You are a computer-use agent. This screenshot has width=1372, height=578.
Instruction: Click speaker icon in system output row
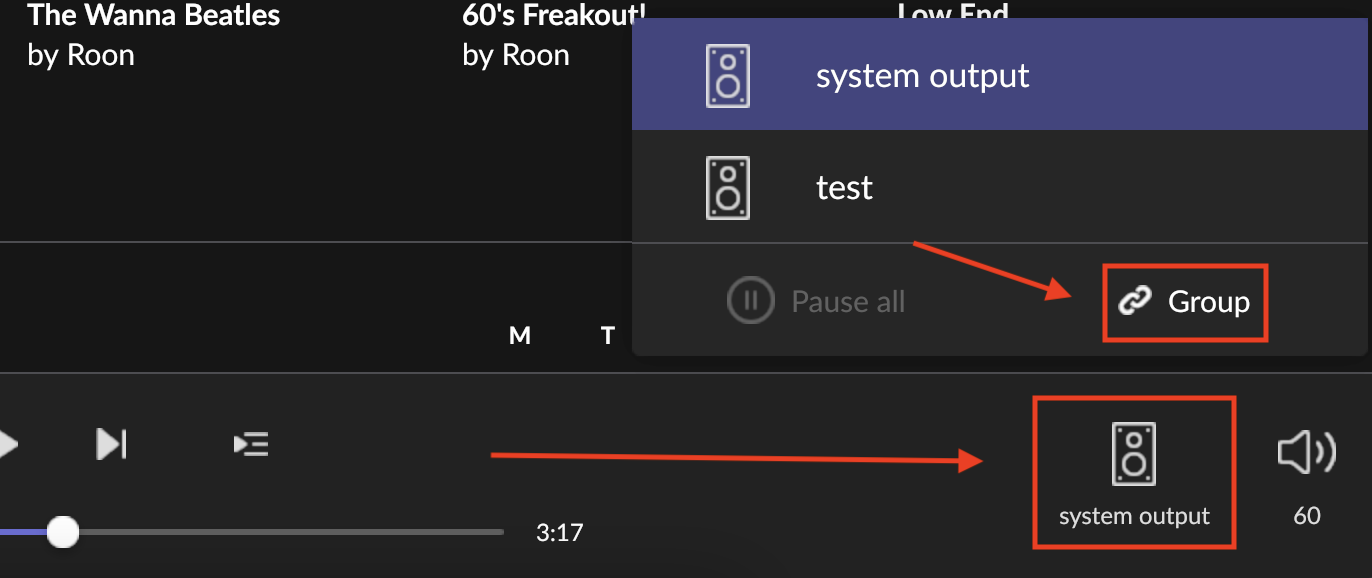(x=728, y=76)
